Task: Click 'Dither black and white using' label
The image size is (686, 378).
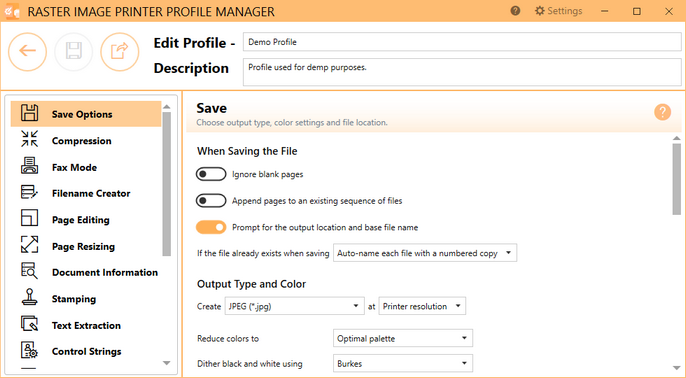Action: [x=249, y=364]
